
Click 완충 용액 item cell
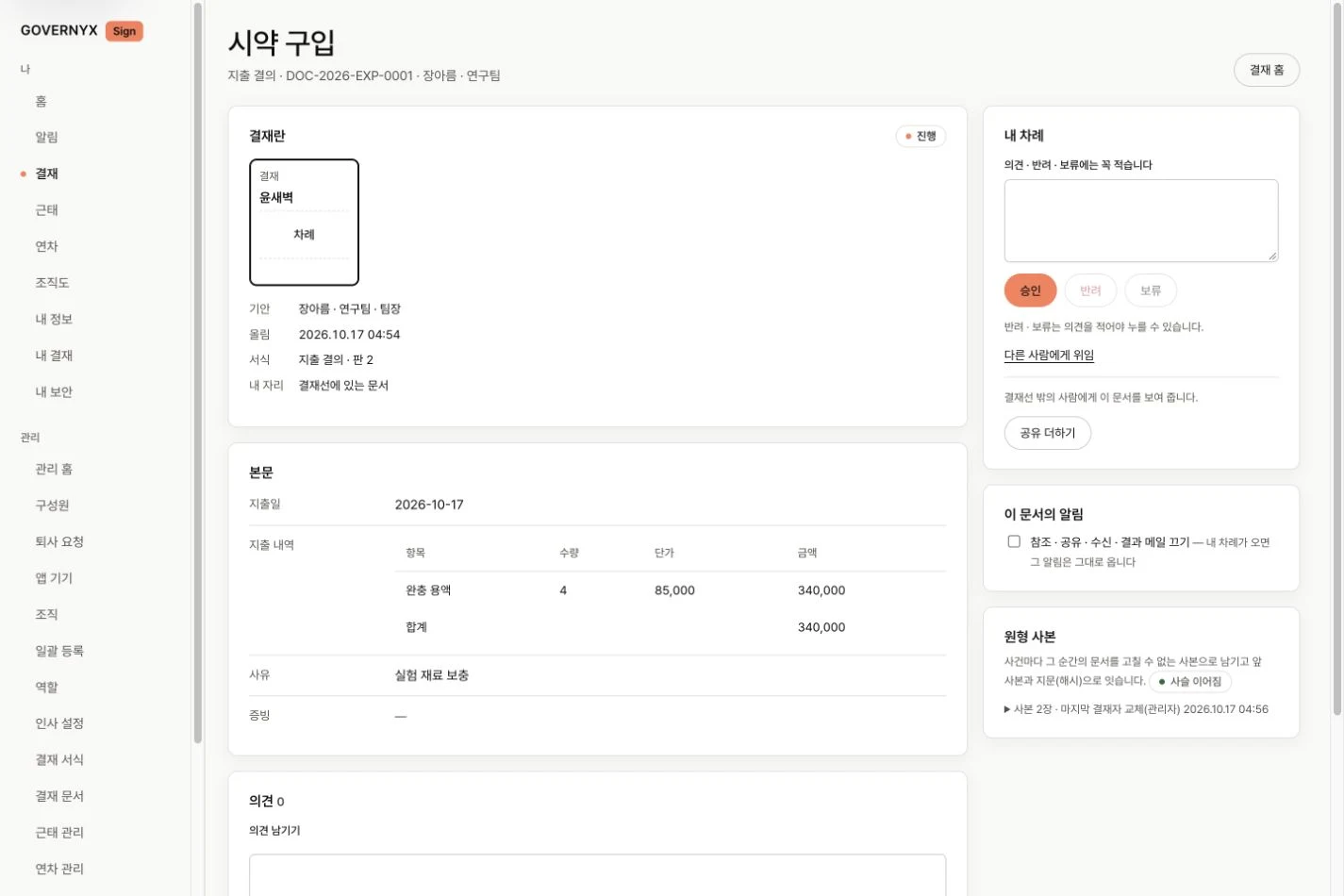pyautogui.click(x=428, y=590)
